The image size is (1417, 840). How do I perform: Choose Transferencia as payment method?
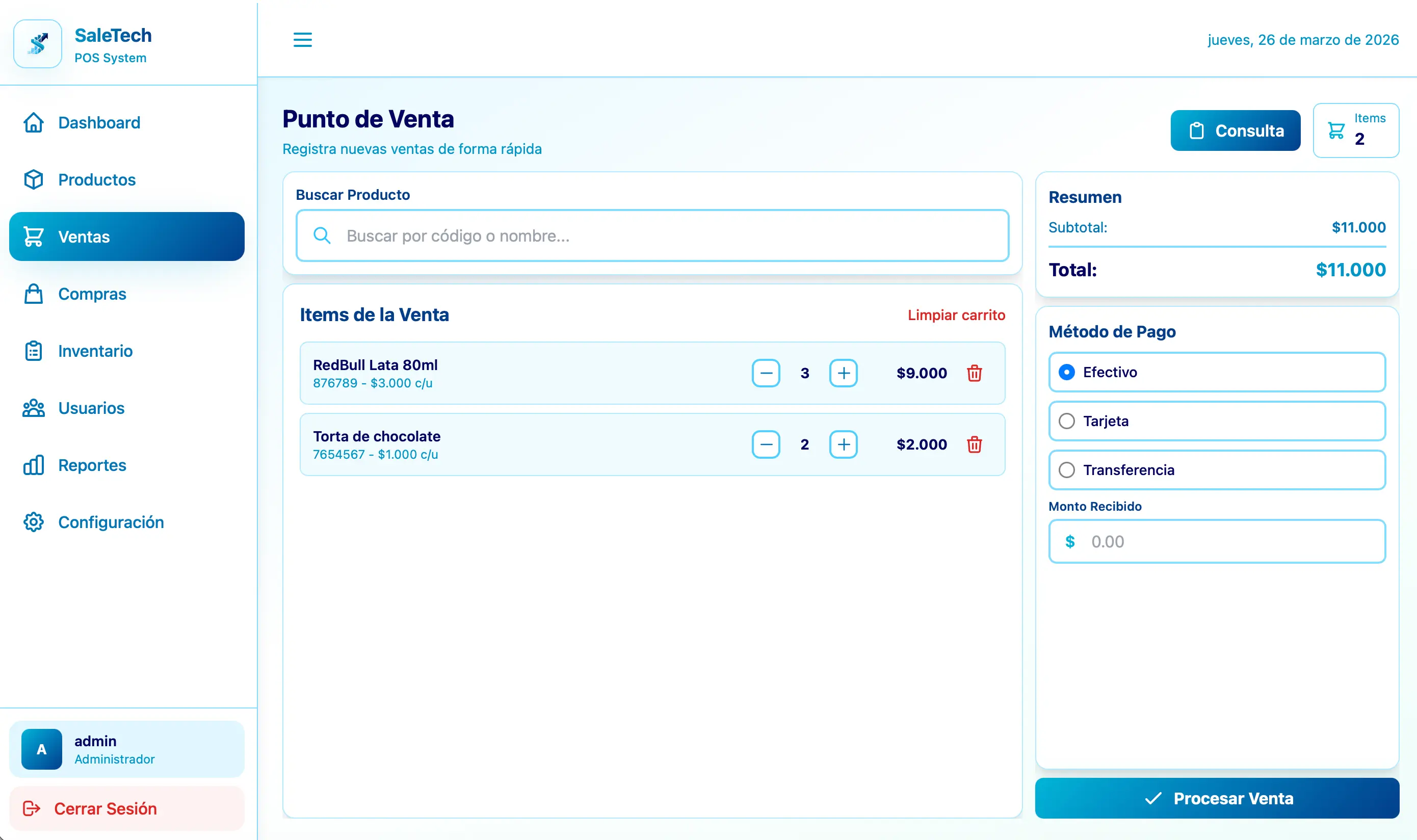(1067, 470)
